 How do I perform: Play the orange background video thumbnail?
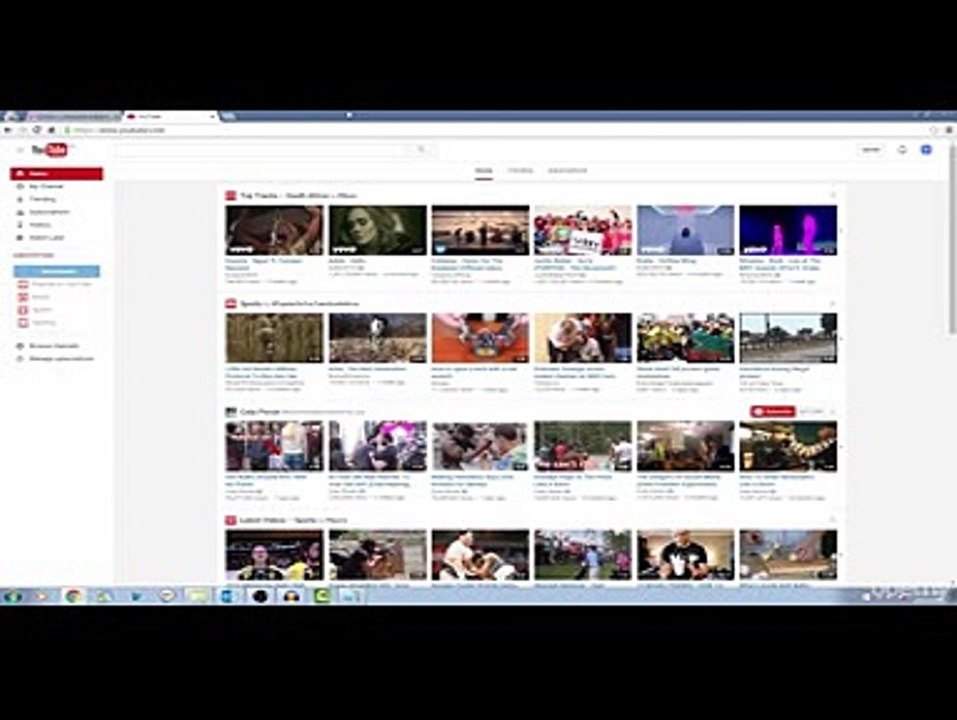(480, 338)
